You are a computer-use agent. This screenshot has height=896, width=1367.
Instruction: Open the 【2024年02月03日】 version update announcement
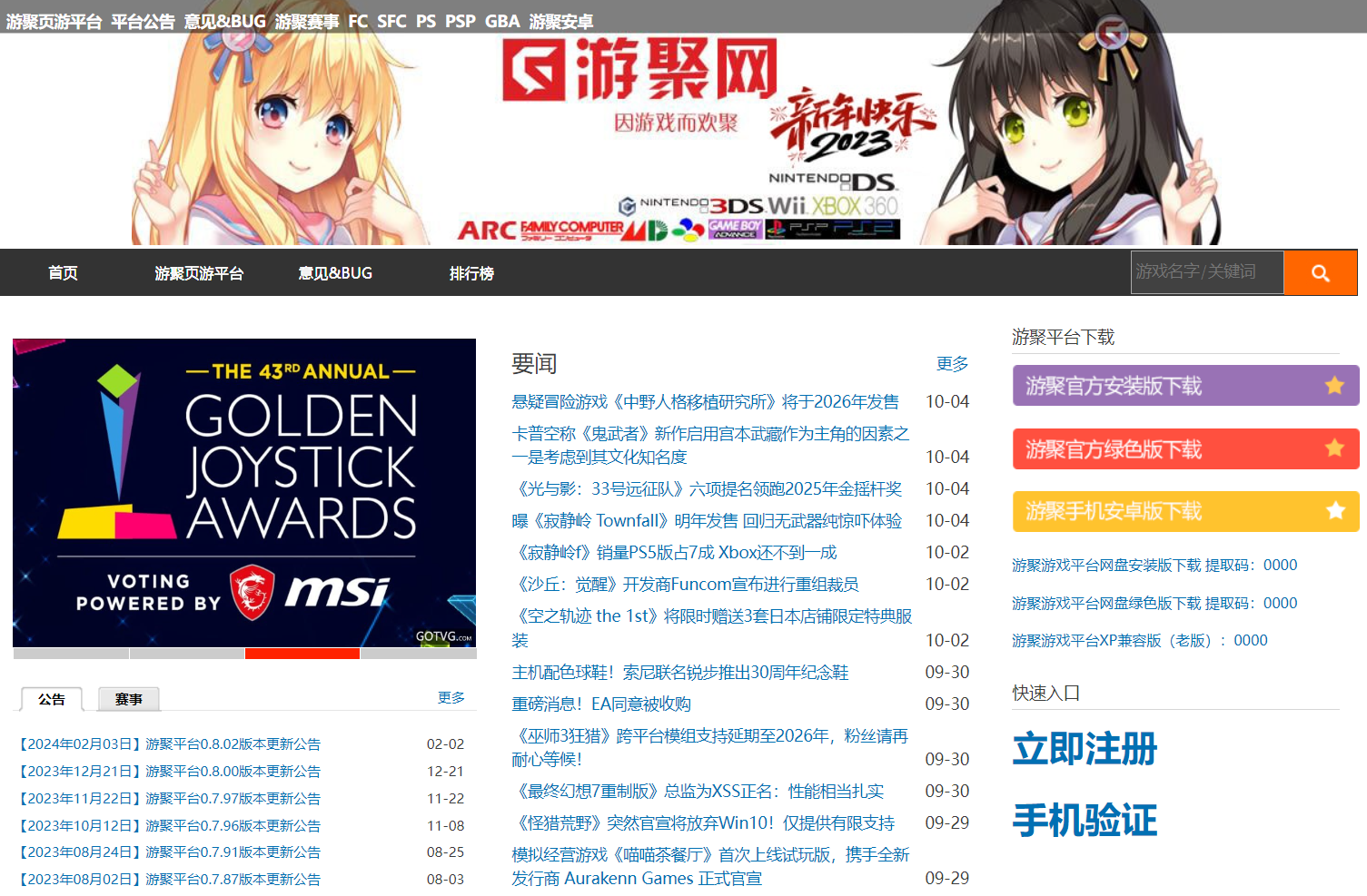(x=169, y=743)
